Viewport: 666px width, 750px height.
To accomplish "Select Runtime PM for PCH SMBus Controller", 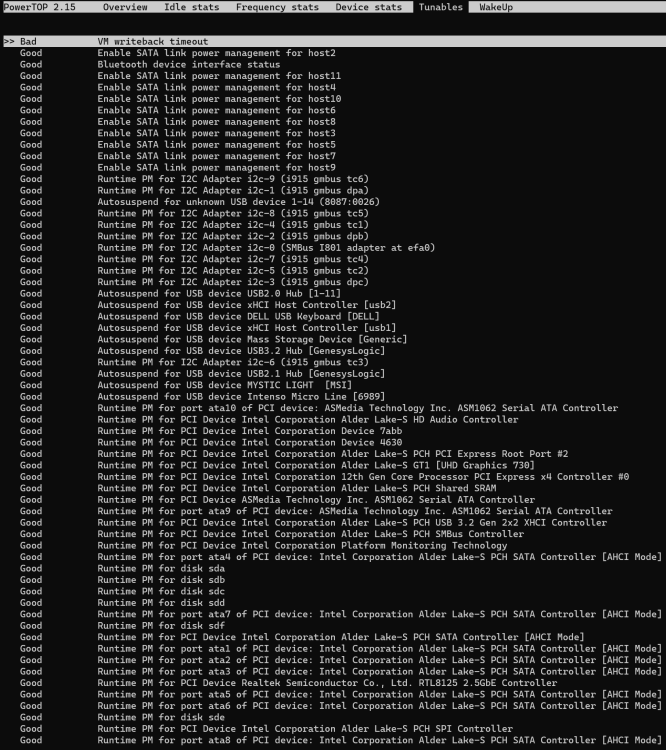I will (x=272, y=535).
